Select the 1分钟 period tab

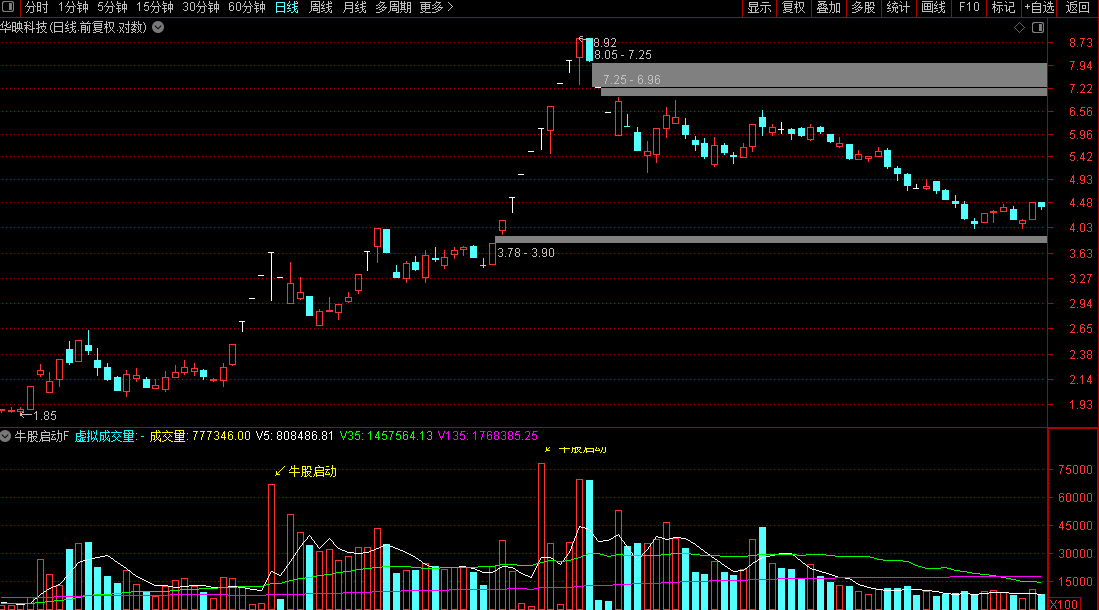[73, 8]
